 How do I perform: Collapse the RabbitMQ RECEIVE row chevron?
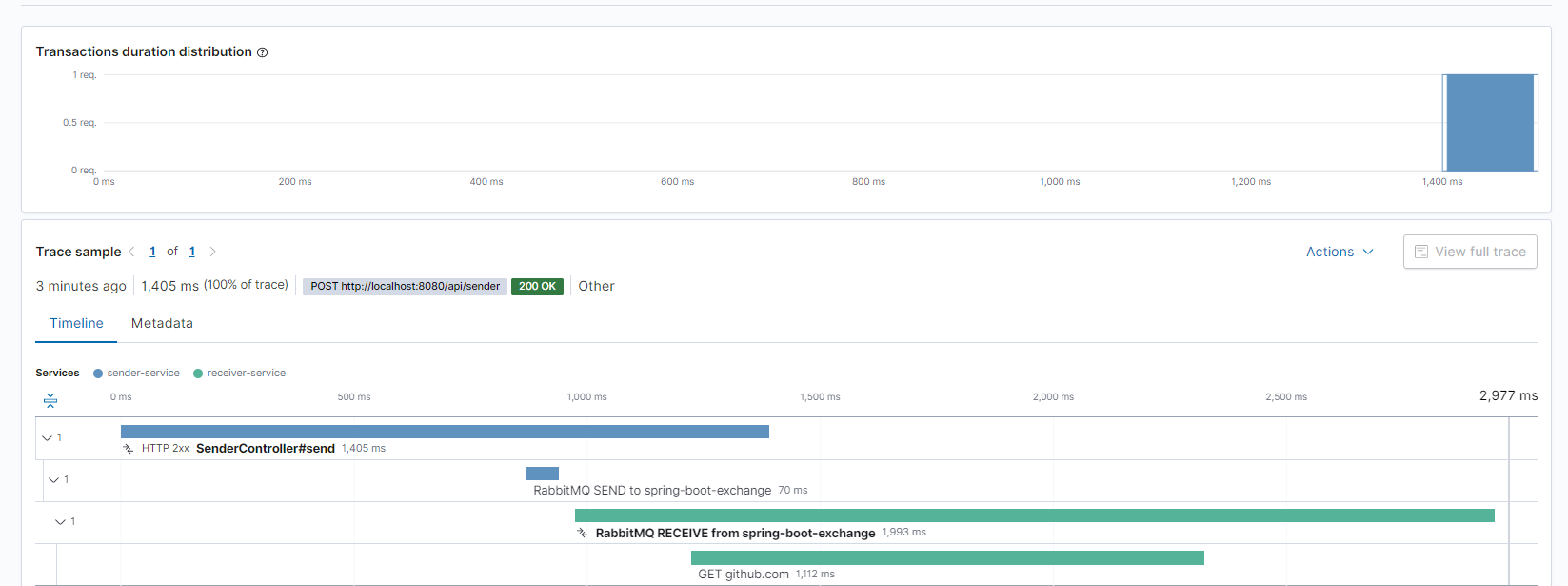point(60,522)
